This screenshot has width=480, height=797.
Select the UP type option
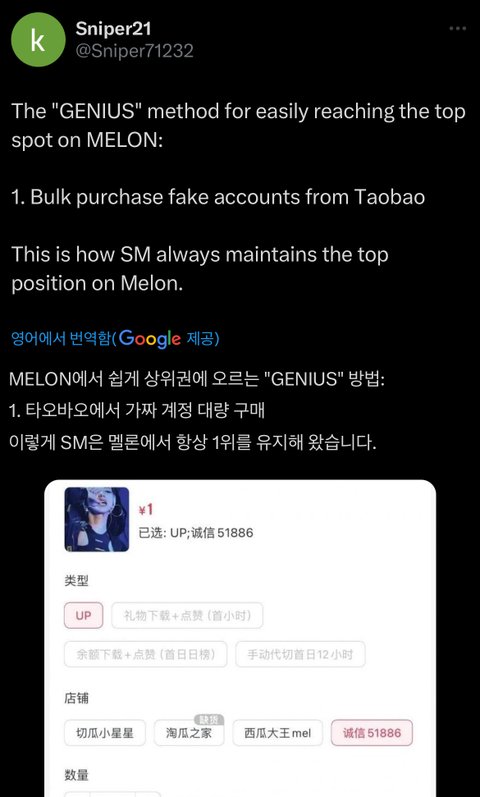coord(83,616)
